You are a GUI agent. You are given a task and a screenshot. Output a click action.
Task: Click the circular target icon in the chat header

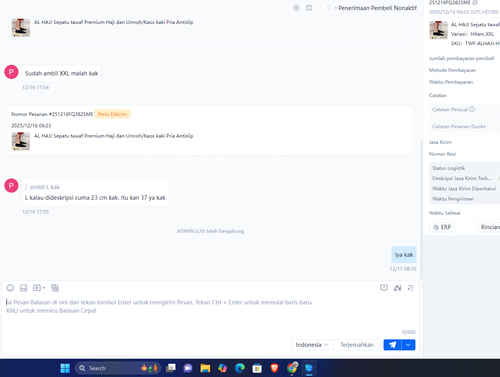coord(296,8)
